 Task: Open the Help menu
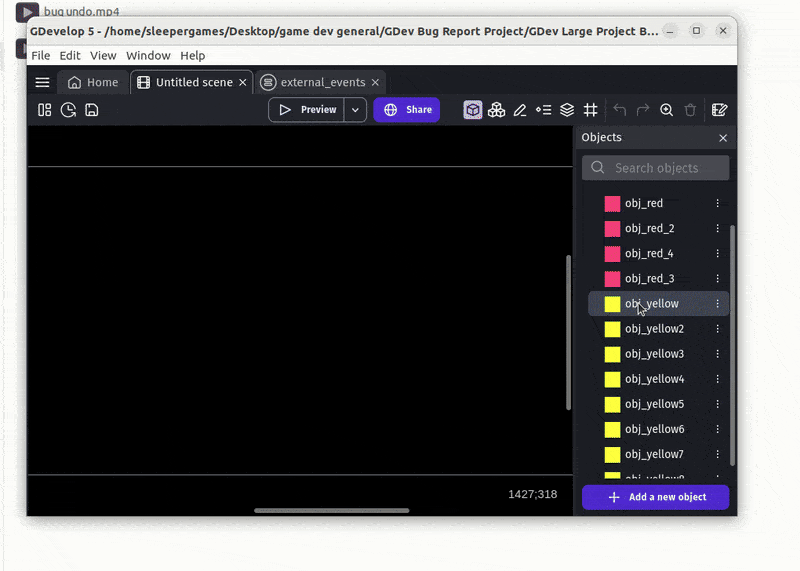(x=193, y=56)
